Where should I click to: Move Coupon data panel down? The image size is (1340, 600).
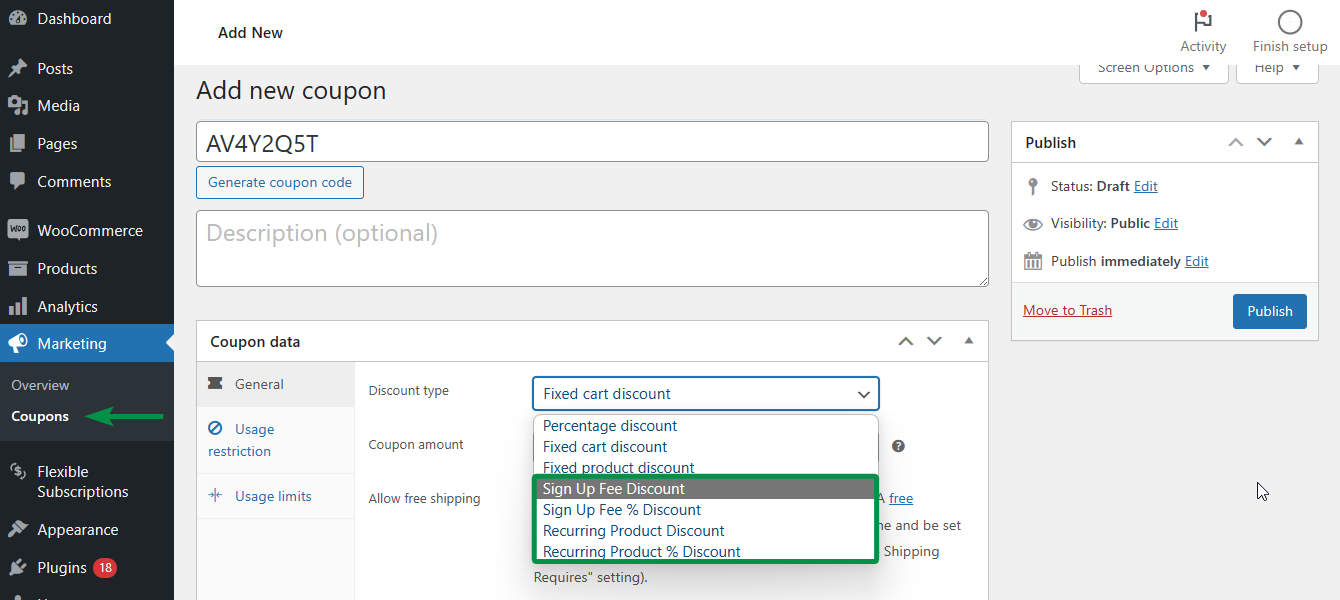click(935, 341)
